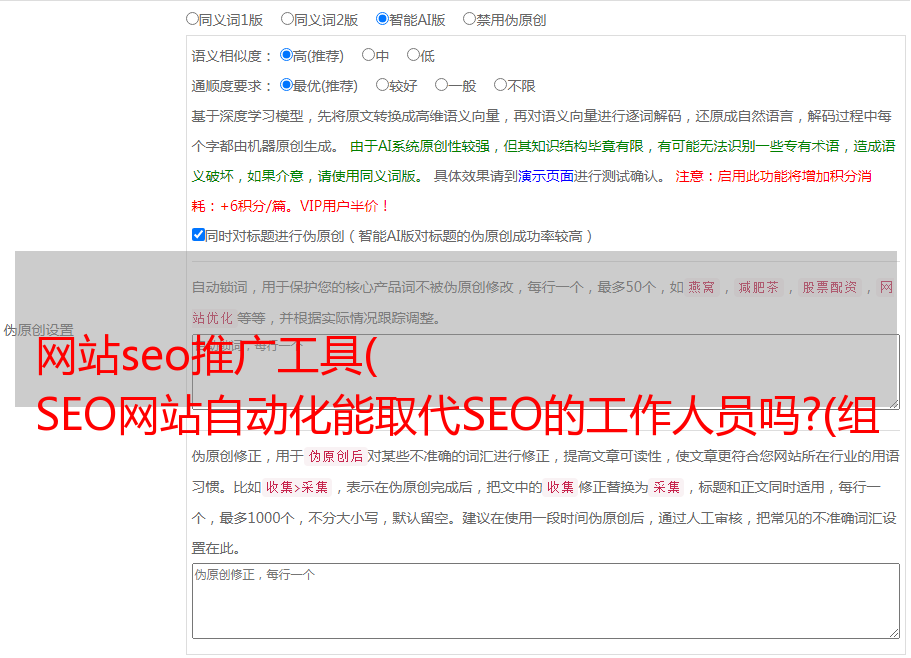Click the 收集>采集 example tag

[297, 487]
